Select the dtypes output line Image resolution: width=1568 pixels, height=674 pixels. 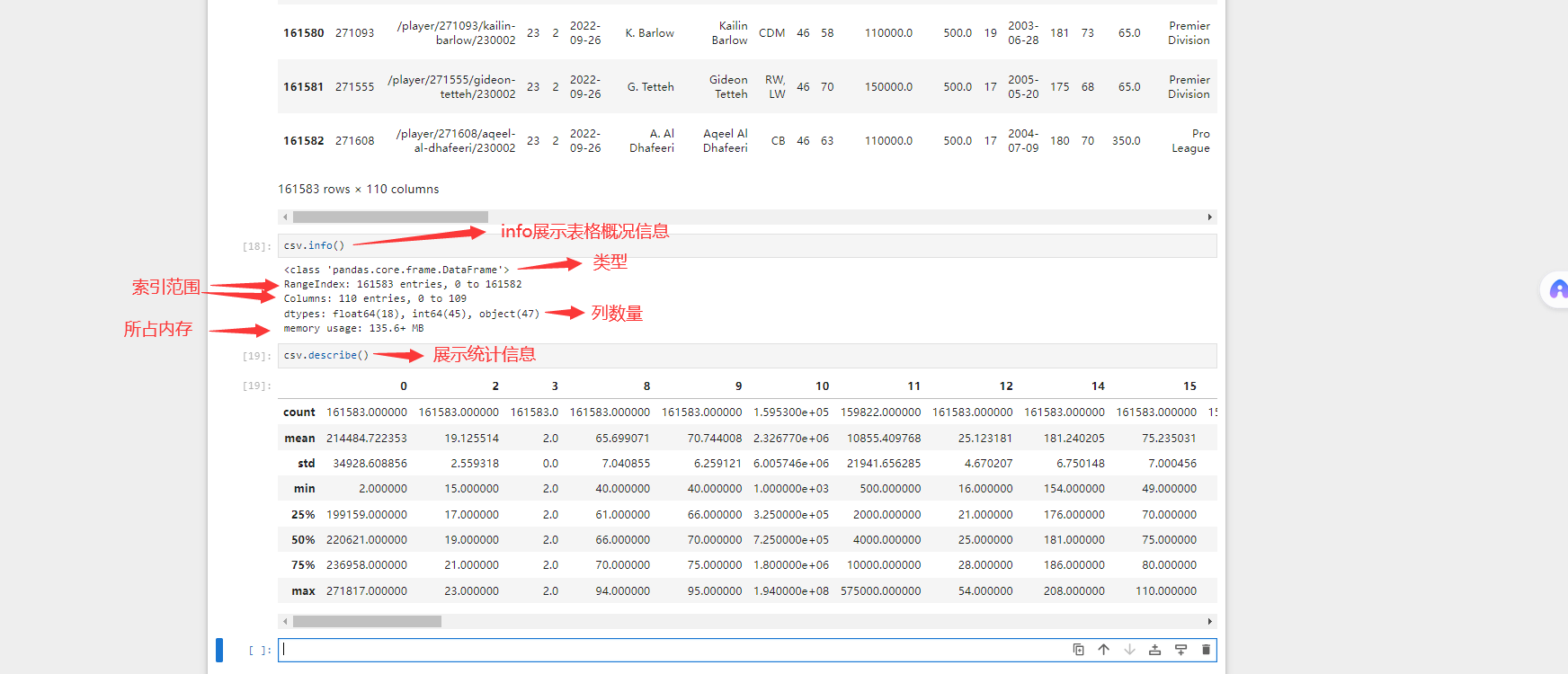412,314
